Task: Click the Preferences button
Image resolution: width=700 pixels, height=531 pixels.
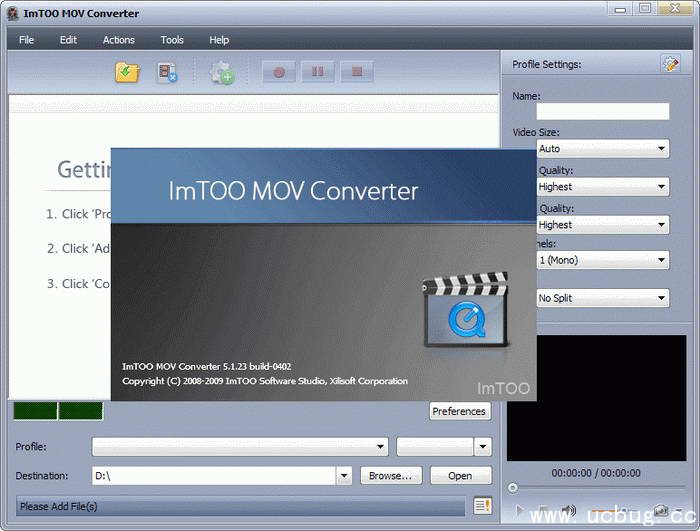Action: pos(459,411)
